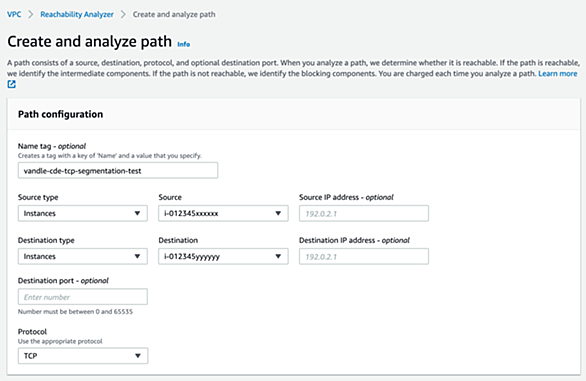
Task: Expand the Destination type Instances dropdown
Action: (x=83, y=256)
